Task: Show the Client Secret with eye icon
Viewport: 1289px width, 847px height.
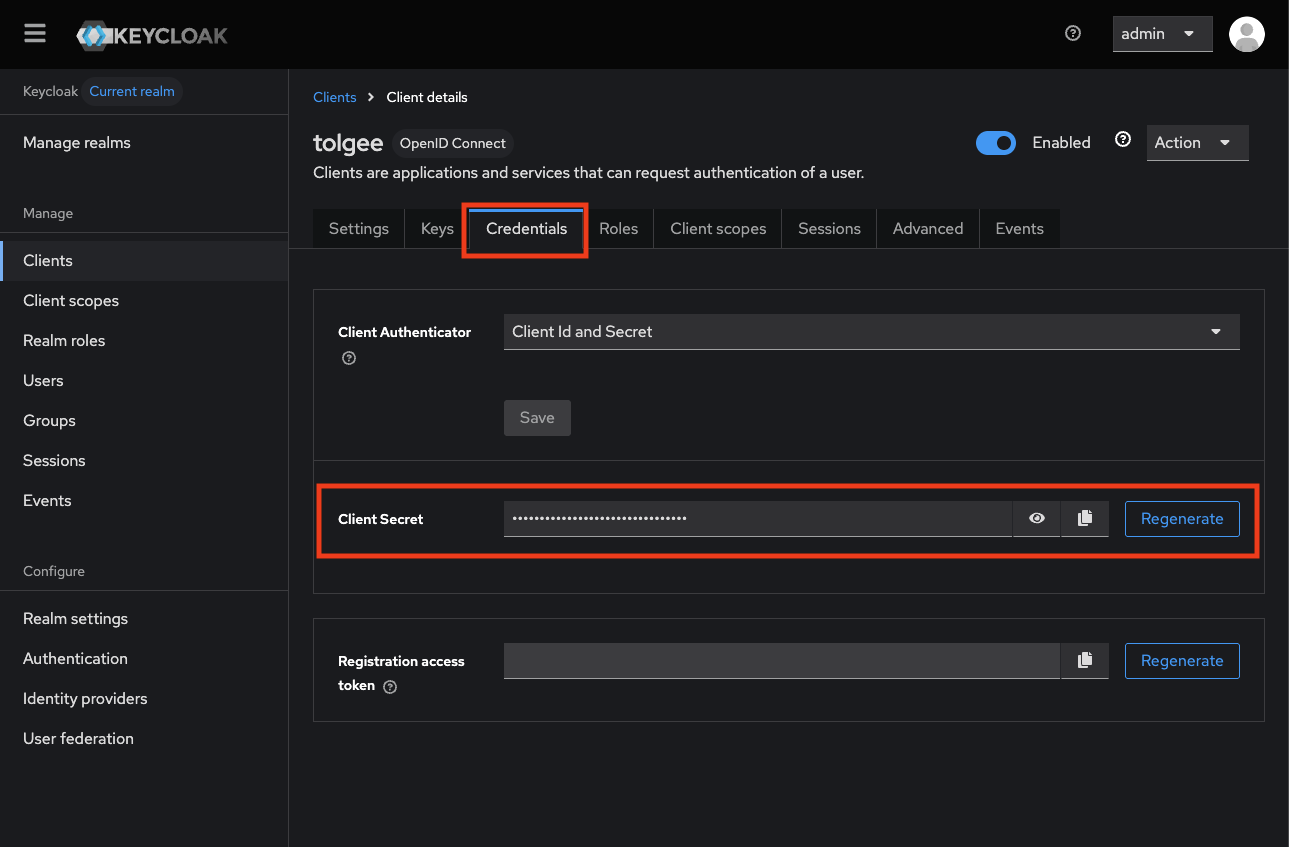Action: click(1037, 518)
